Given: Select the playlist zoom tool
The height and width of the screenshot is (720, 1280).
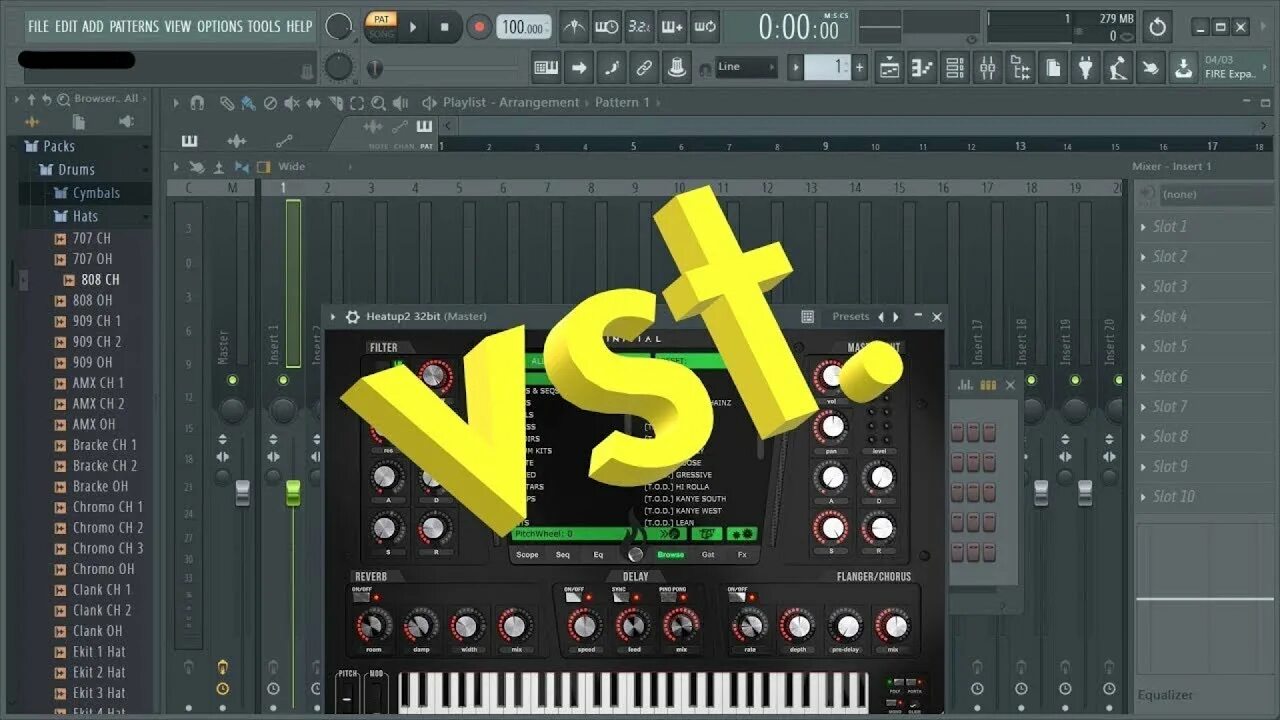Looking at the screenshot, I should (x=379, y=103).
